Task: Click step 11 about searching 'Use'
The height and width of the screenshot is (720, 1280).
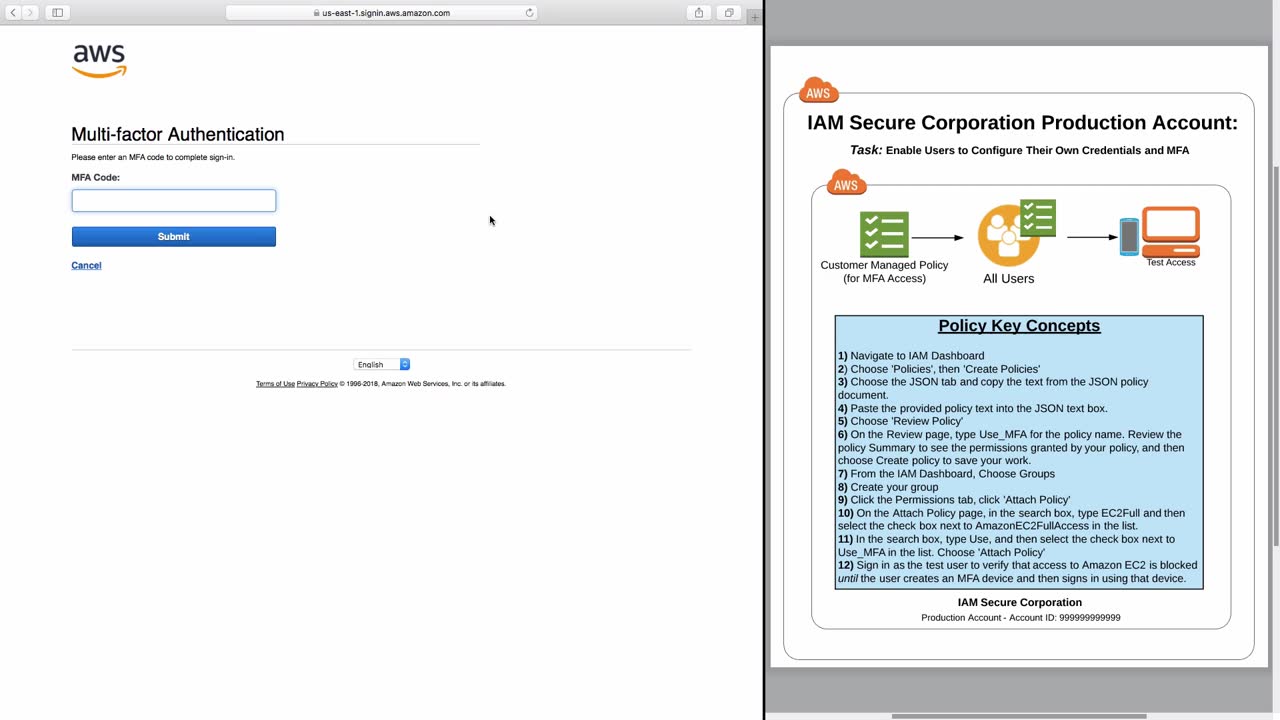Action: pos(1007,545)
